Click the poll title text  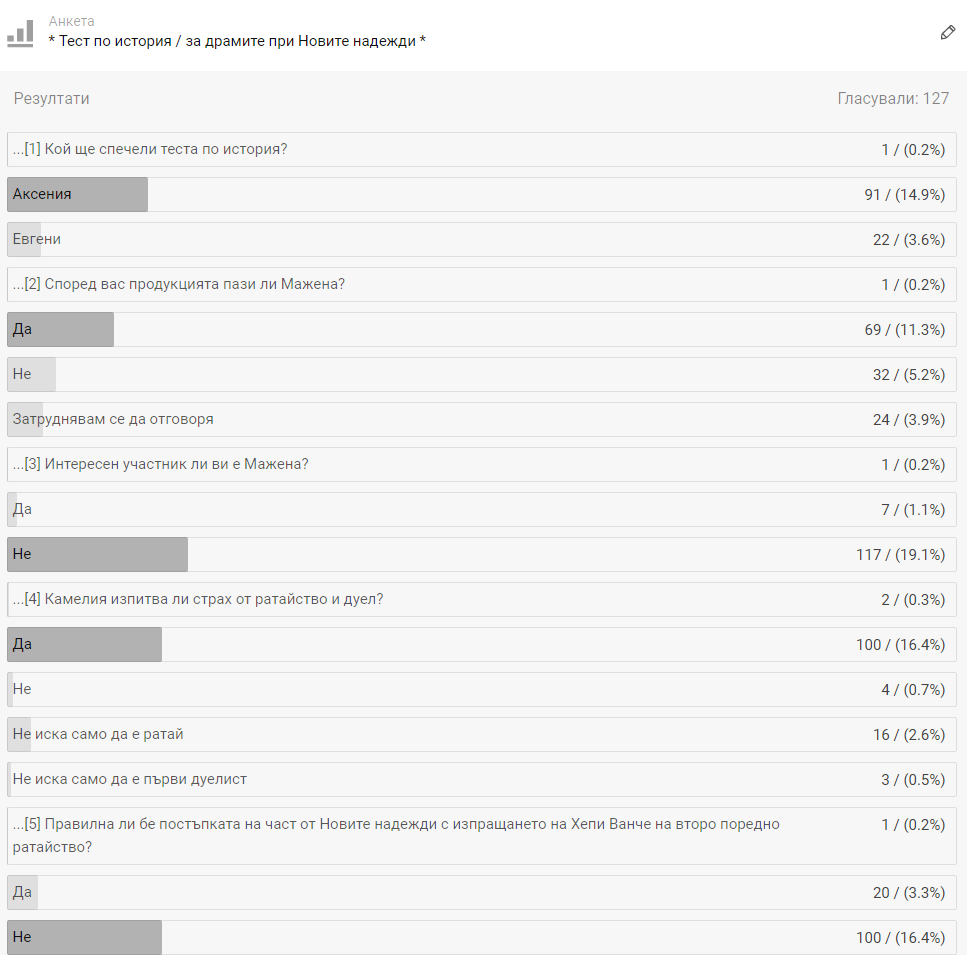point(237,41)
